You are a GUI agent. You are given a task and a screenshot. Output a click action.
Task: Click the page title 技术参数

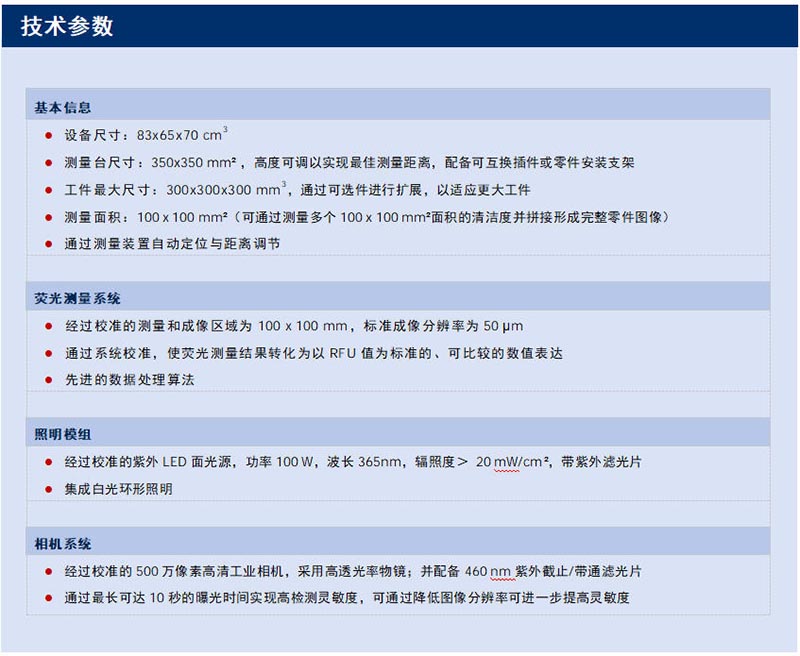pos(67,27)
